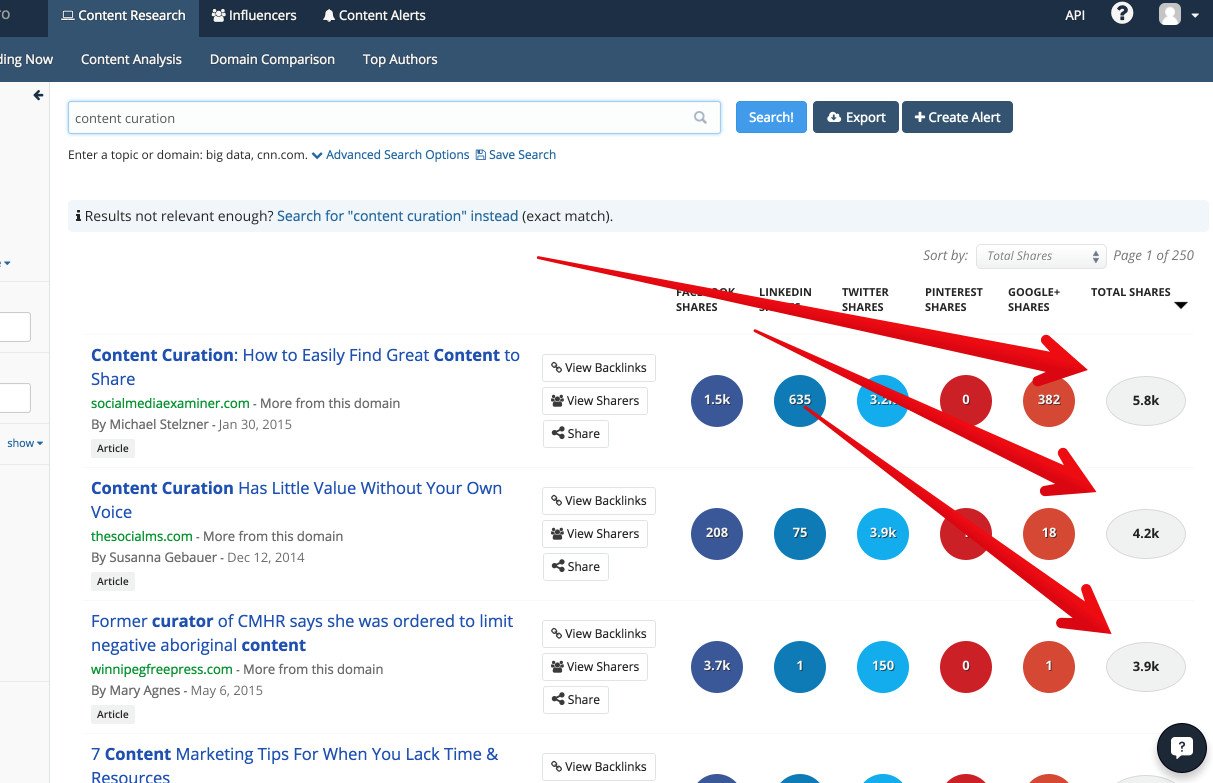
Task: Open "Former curator of CMHR" article
Action: pyautogui.click(x=302, y=633)
